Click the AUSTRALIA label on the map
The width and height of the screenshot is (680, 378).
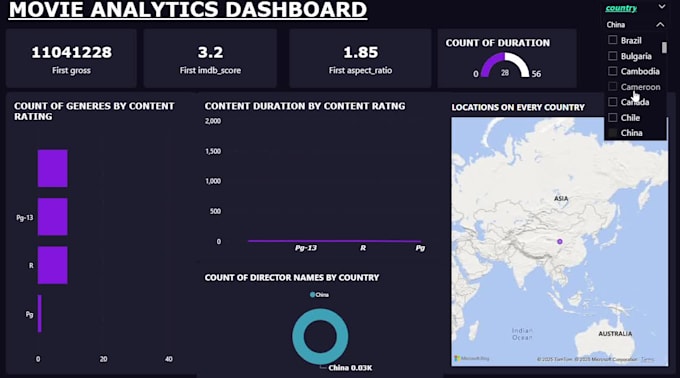point(615,334)
